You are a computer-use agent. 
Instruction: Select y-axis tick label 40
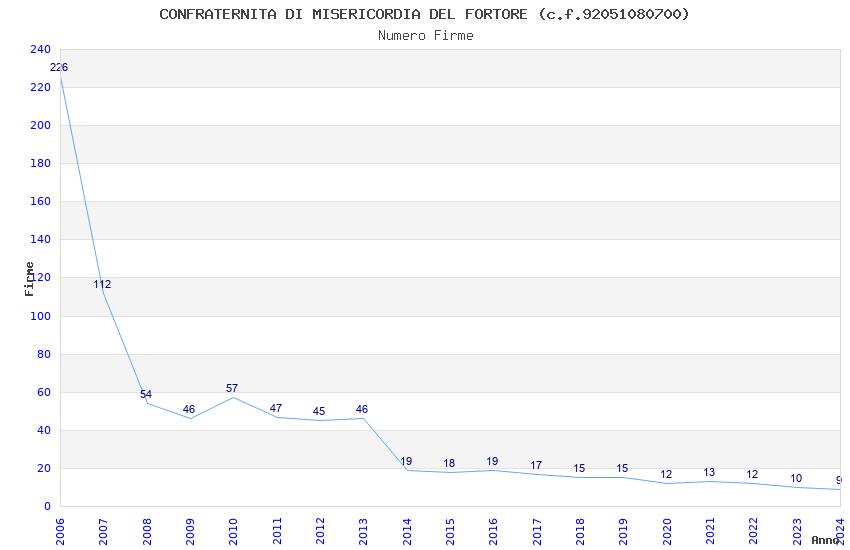pos(44,430)
